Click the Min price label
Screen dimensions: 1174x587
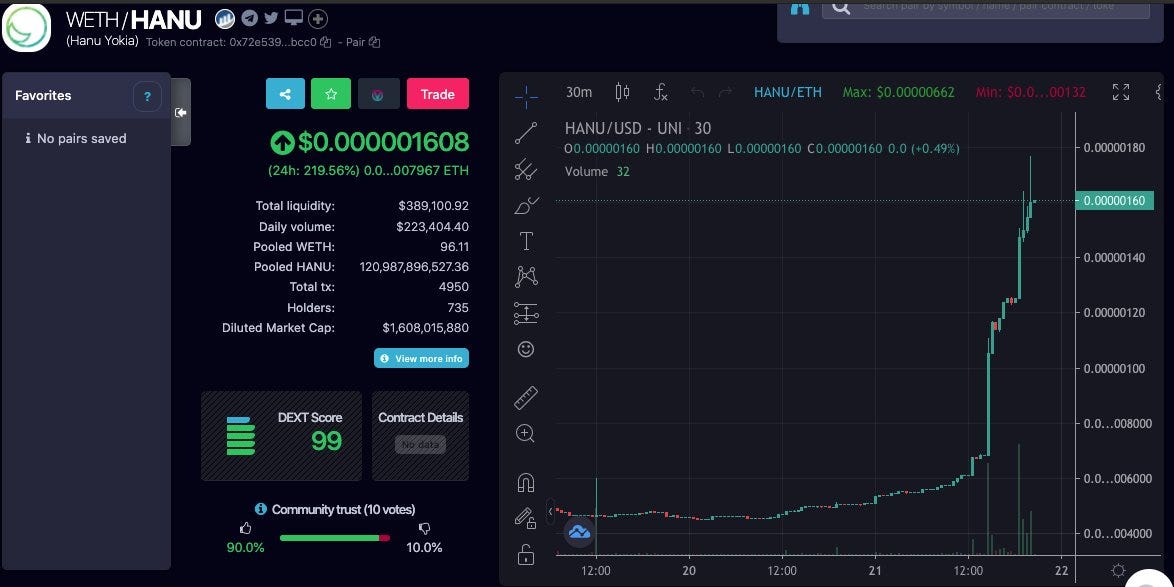[1031, 93]
